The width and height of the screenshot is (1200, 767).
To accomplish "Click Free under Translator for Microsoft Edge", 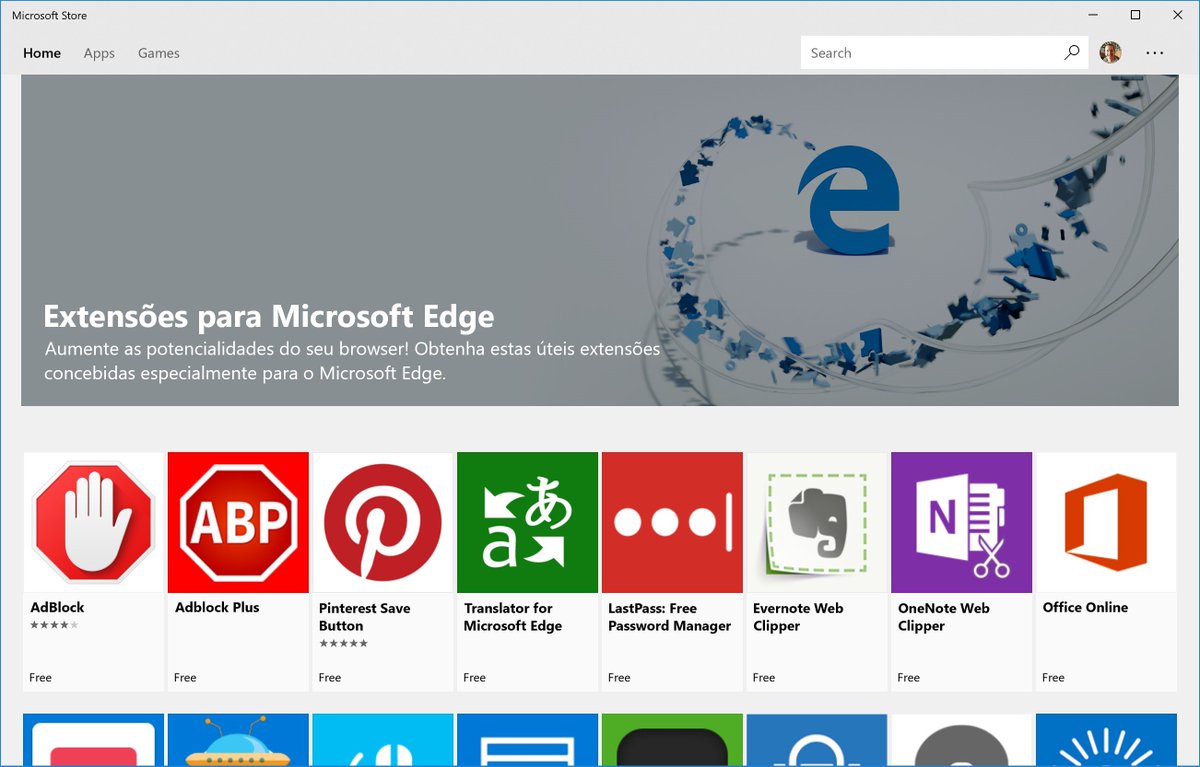I will (475, 677).
